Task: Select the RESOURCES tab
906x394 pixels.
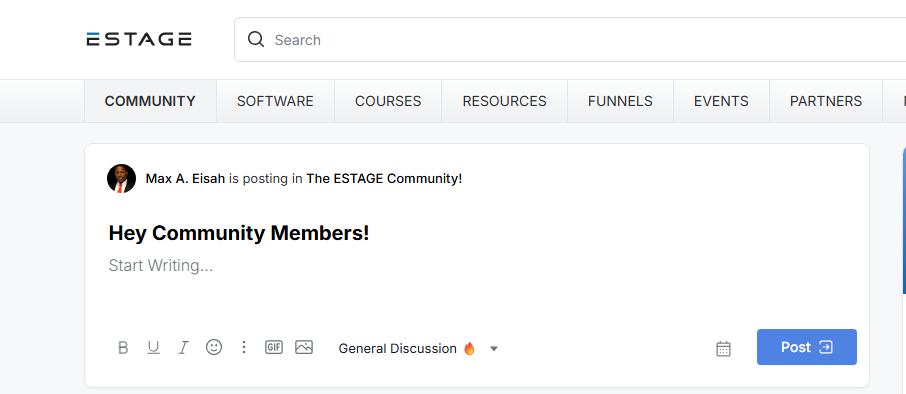Action: coord(504,101)
